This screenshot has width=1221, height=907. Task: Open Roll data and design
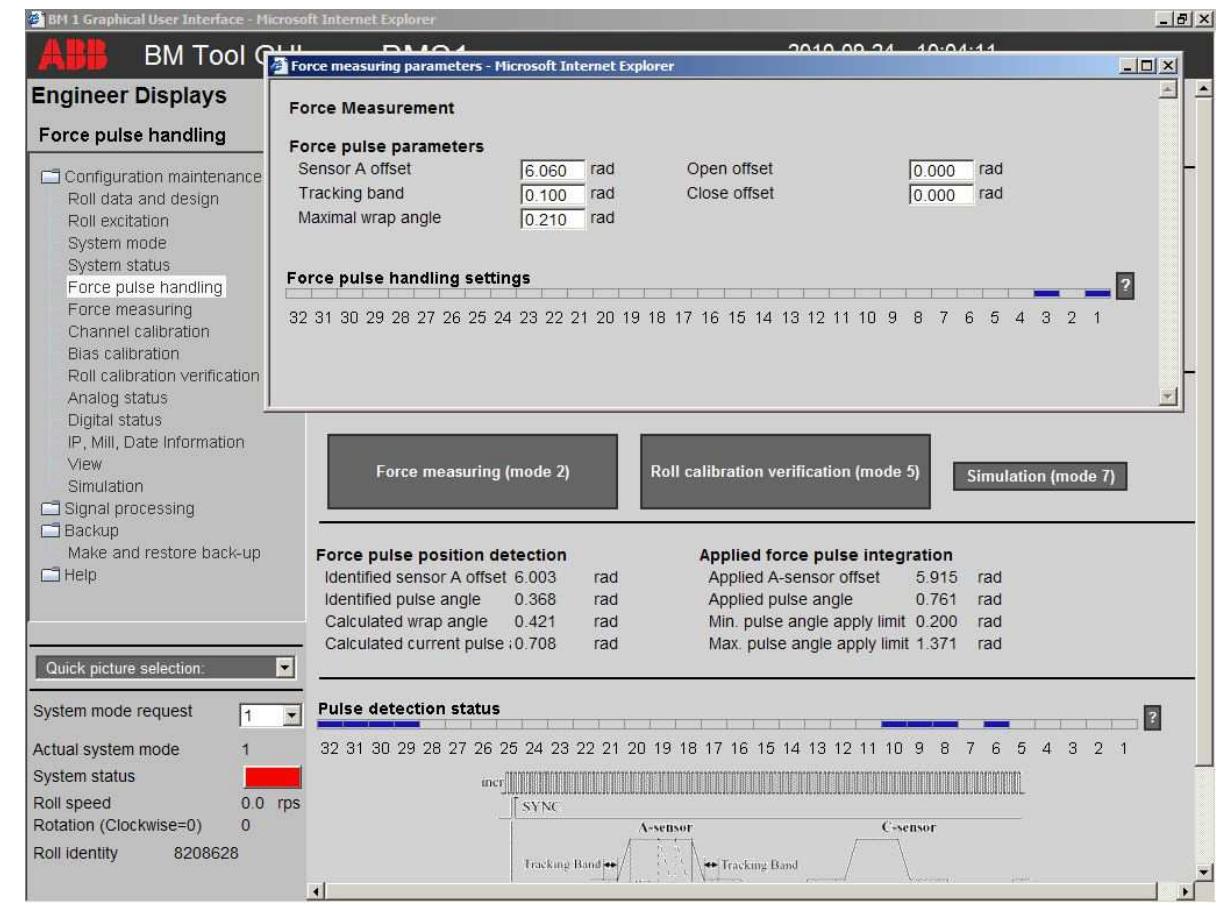point(143,199)
